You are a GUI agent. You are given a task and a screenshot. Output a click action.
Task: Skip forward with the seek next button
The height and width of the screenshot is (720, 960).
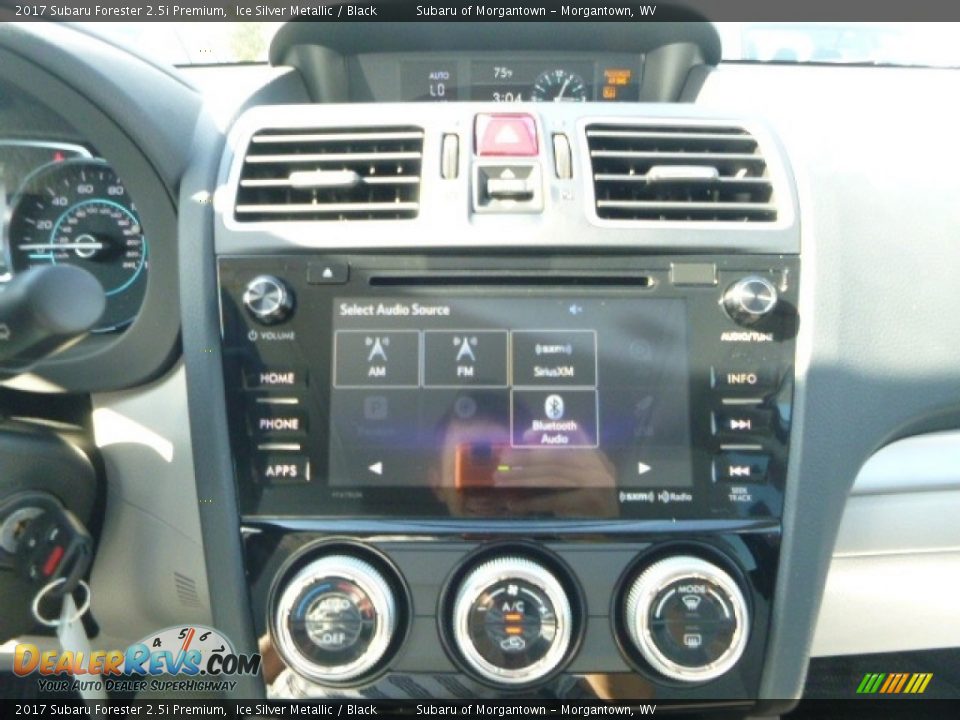click(x=740, y=424)
